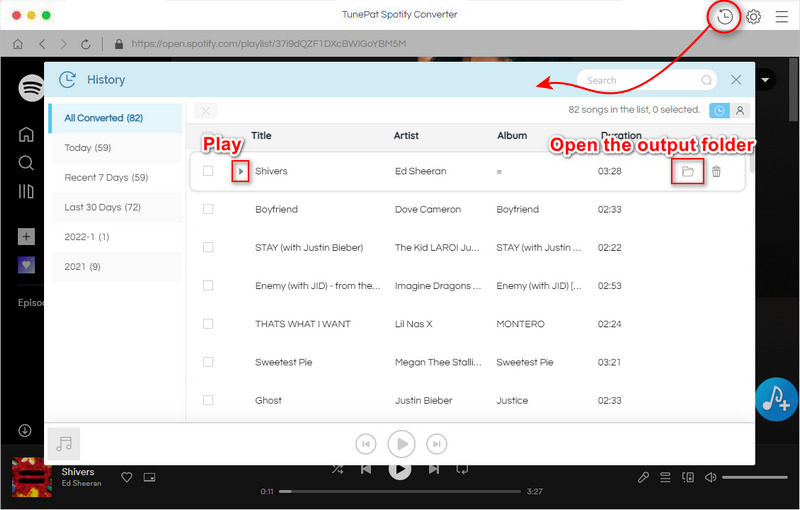Click the Title column header
The width and height of the screenshot is (800, 510).
(x=261, y=136)
